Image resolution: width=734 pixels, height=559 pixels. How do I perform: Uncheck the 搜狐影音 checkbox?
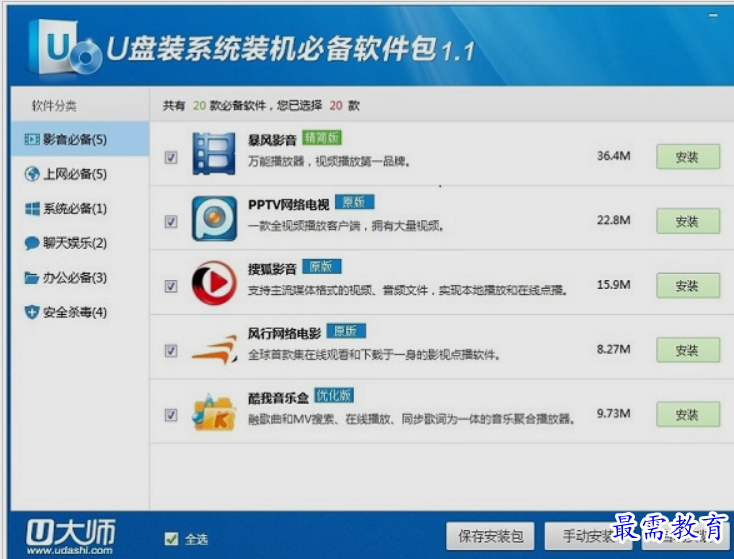(171, 286)
